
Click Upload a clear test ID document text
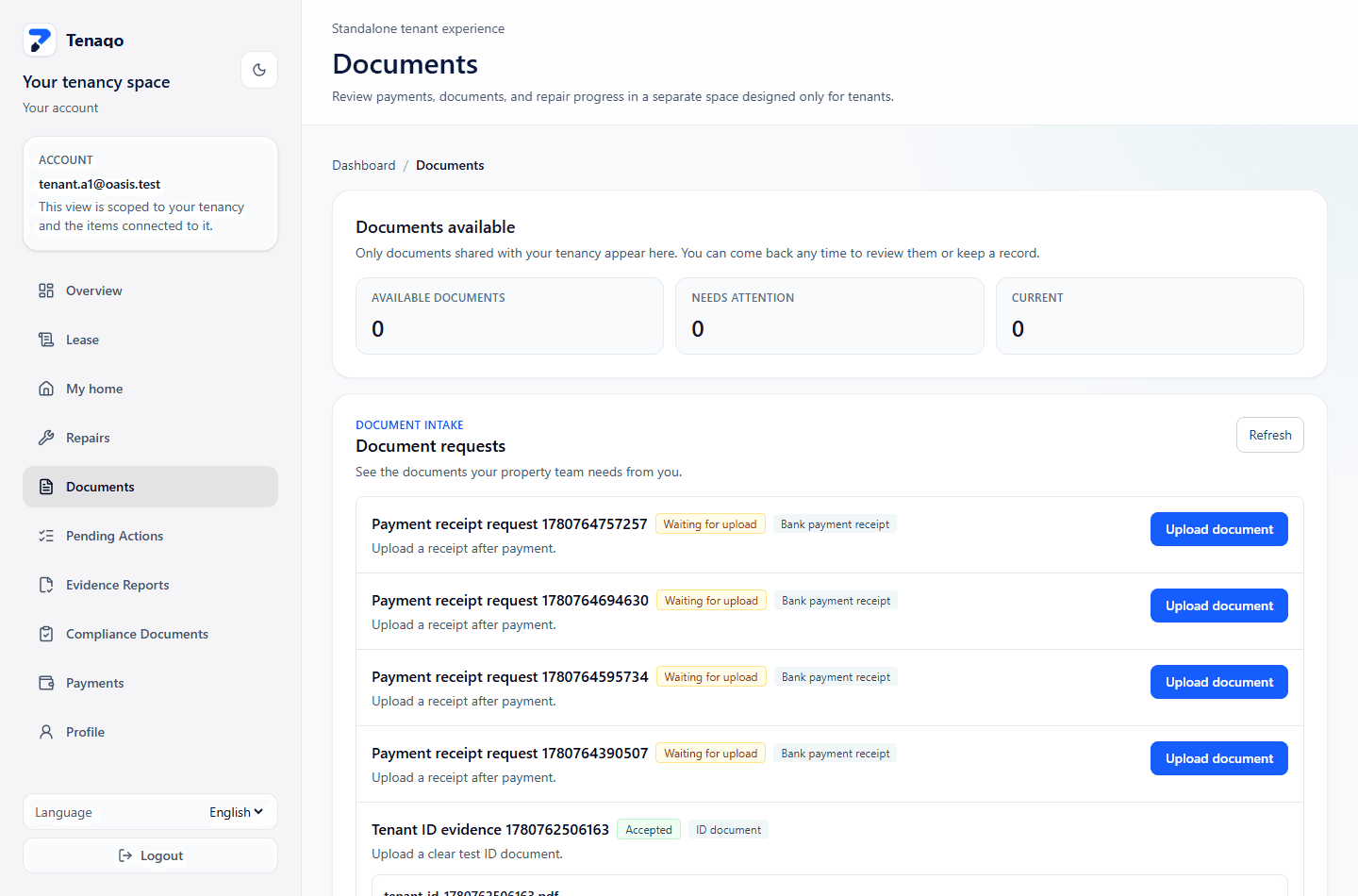tap(467, 855)
